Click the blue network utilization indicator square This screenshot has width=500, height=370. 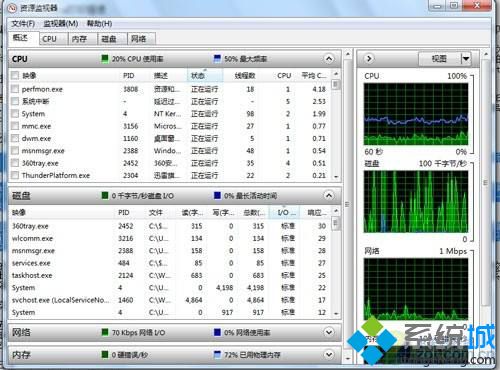(x=217, y=332)
